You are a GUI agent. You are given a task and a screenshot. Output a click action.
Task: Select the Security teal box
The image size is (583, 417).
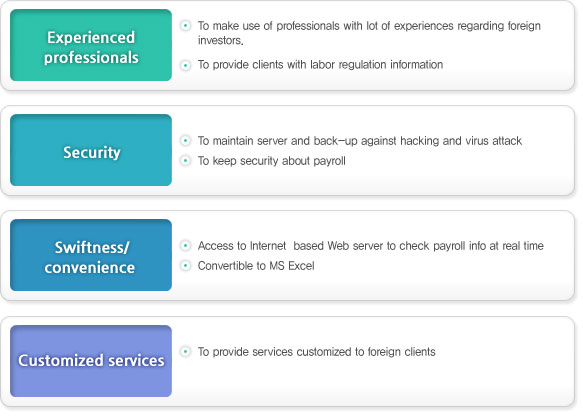coord(91,150)
